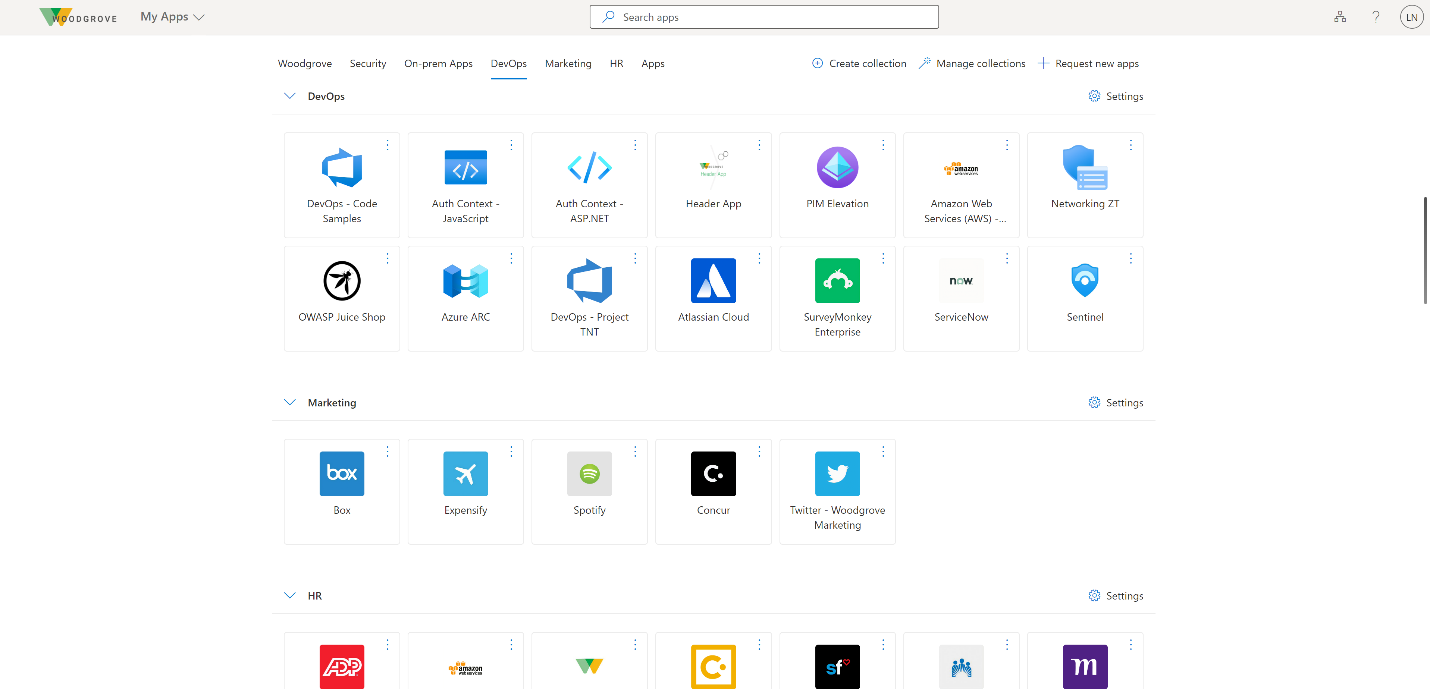Launch the Box app

pyautogui.click(x=342, y=491)
